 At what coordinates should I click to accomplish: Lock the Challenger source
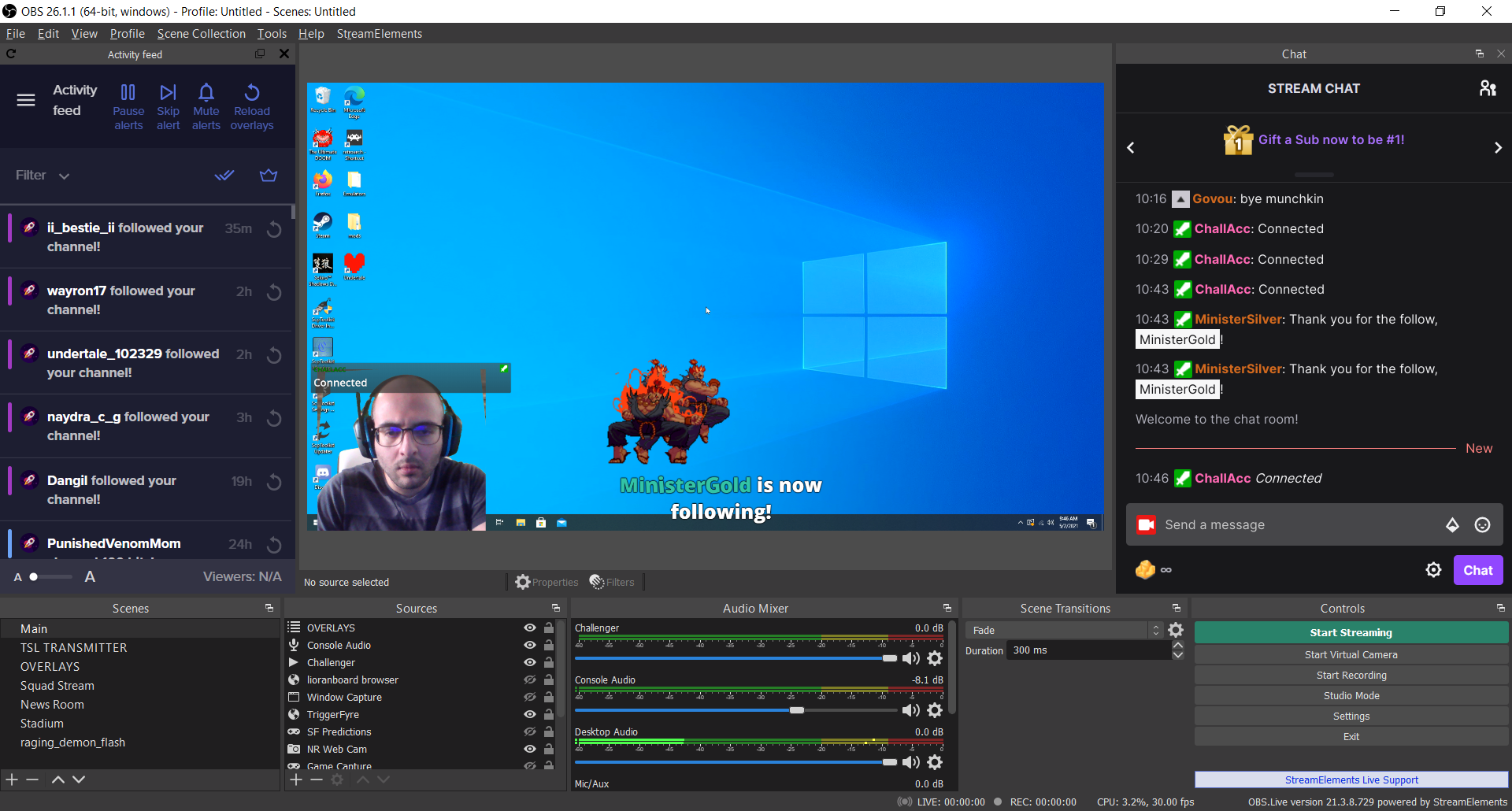[x=549, y=662]
